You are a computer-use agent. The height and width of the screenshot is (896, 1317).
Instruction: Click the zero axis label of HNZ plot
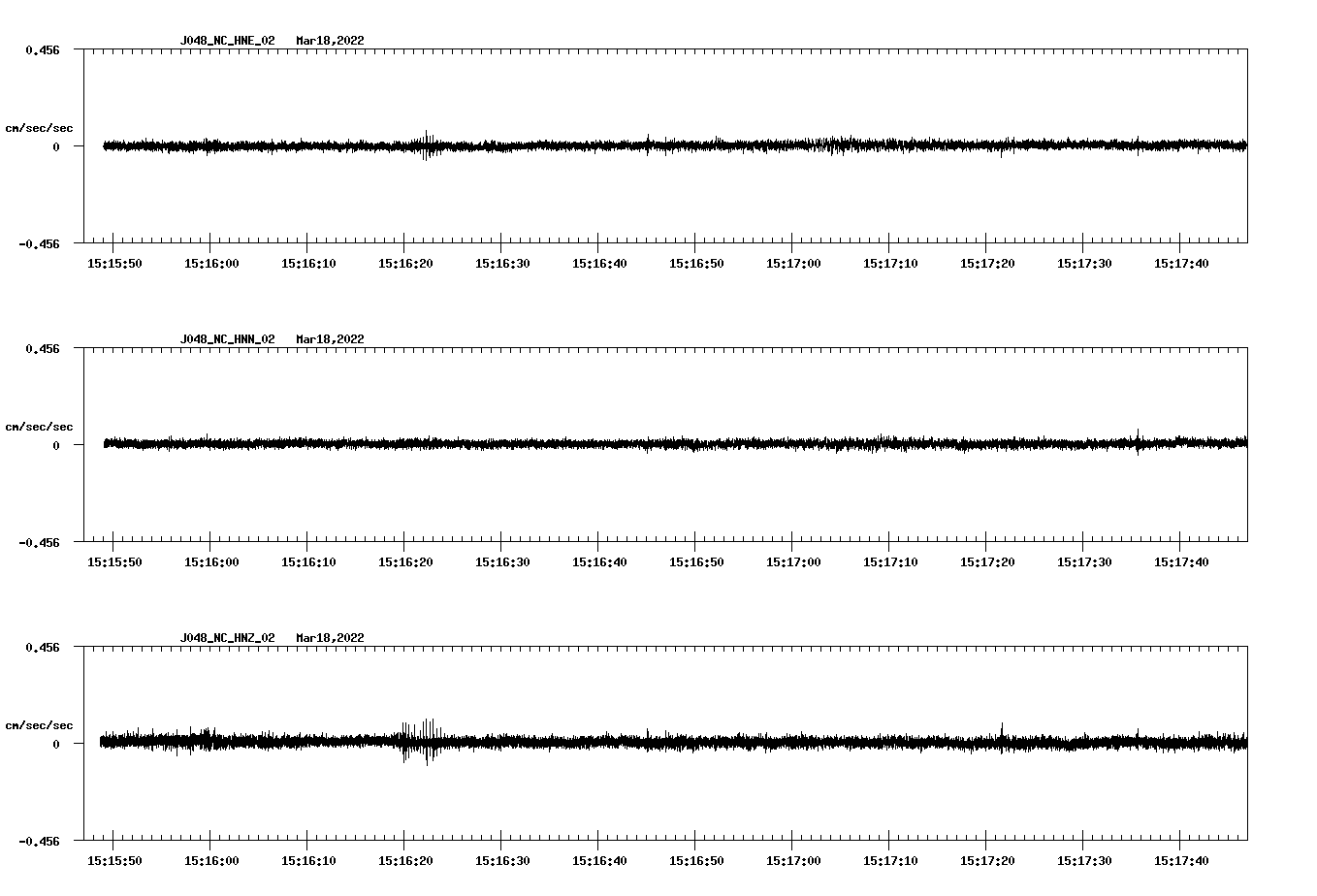[x=56, y=744]
